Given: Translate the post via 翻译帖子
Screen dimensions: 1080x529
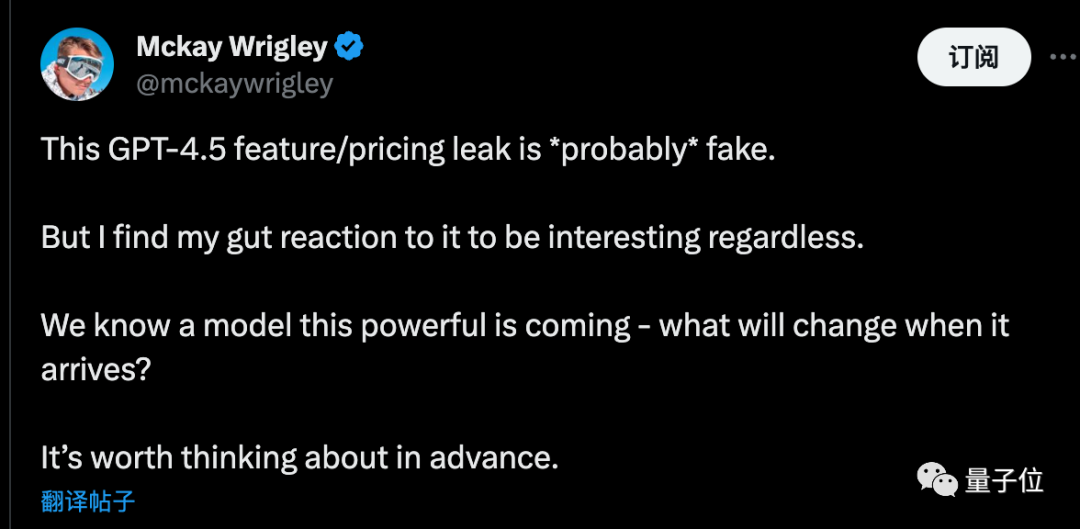Looking at the screenshot, I should (88, 501).
